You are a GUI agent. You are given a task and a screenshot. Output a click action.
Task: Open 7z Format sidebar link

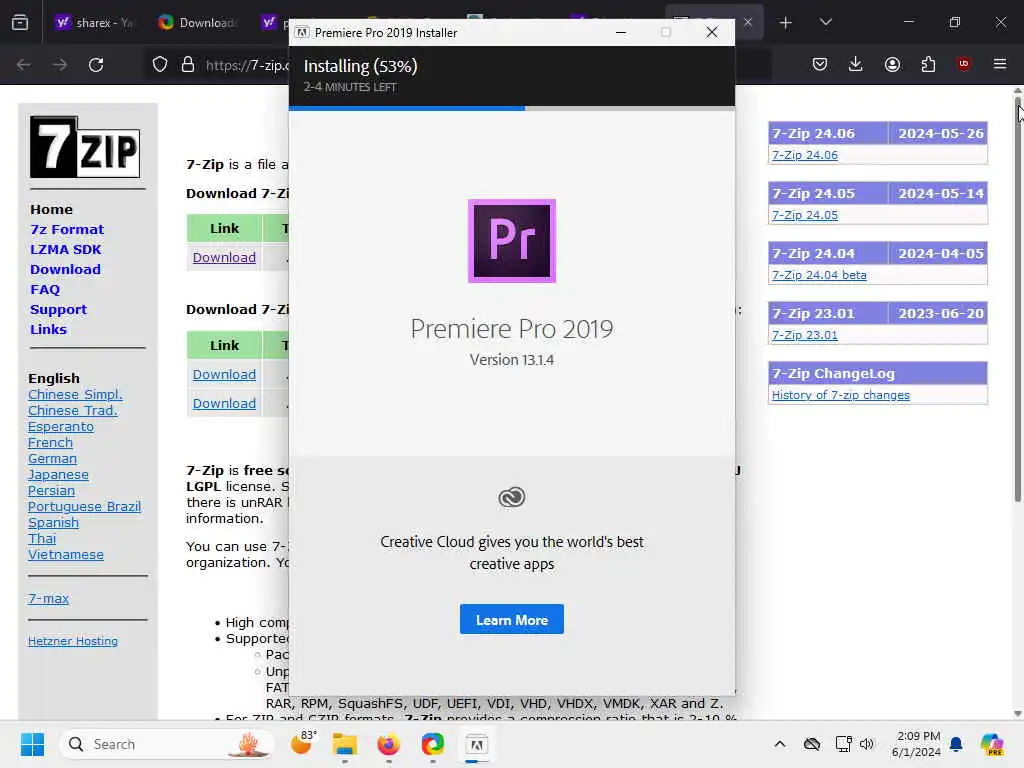pos(67,230)
